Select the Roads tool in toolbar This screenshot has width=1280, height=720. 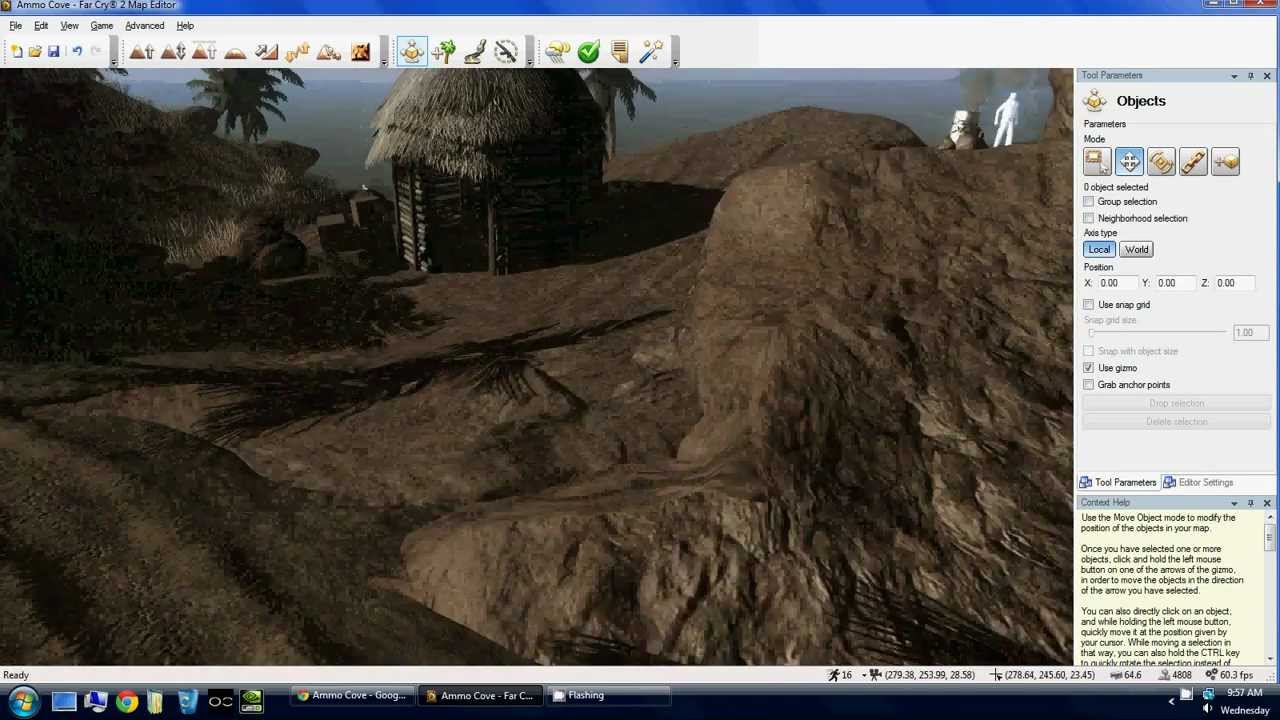point(475,51)
